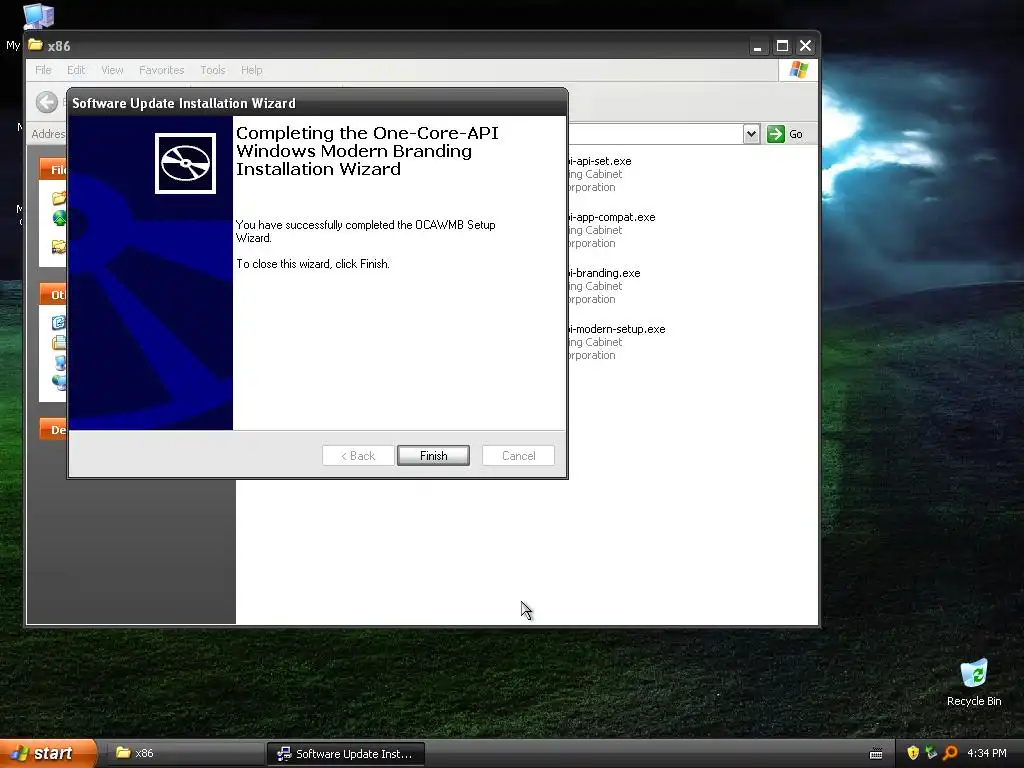The image size is (1024, 768).
Task: Open the Edit menu in x86 window
Action: pyautogui.click(x=76, y=70)
